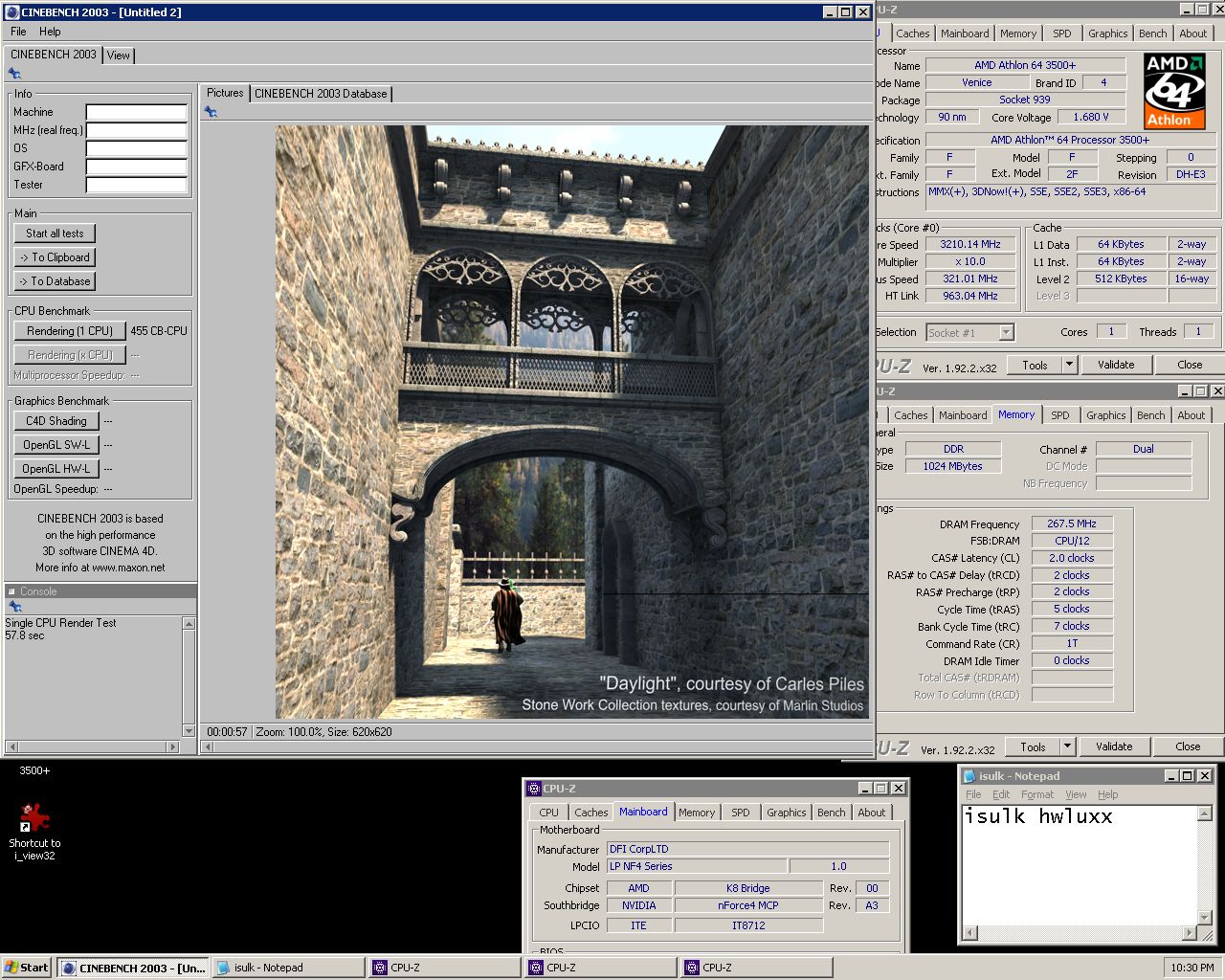Click the 267.5 MHz DRAM Frequency value
This screenshot has height=980, width=1225.
[x=1072, y=523]
